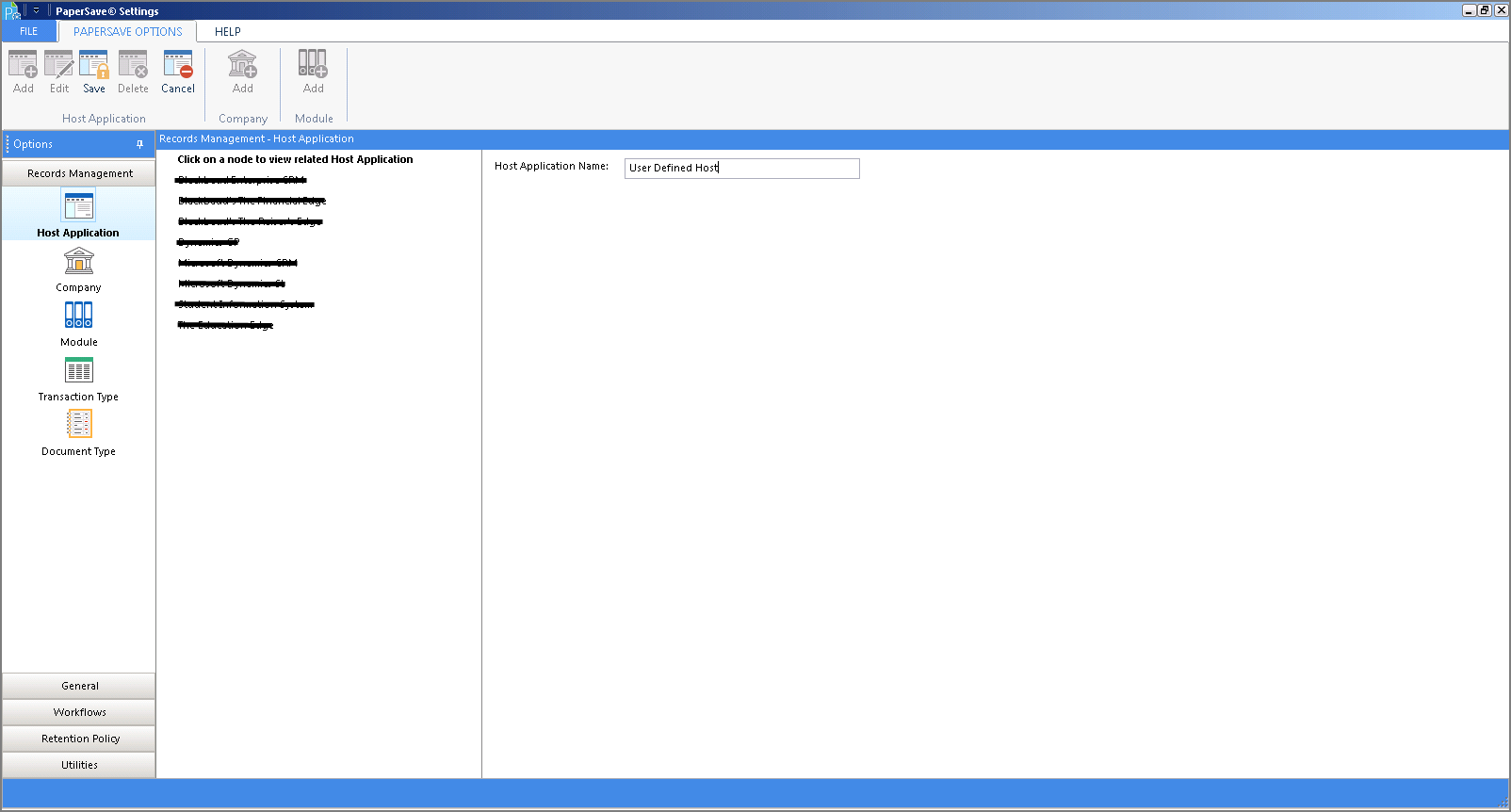Open Company in Options sidebar
The image size is (1511, 812).
click(78, 269)
